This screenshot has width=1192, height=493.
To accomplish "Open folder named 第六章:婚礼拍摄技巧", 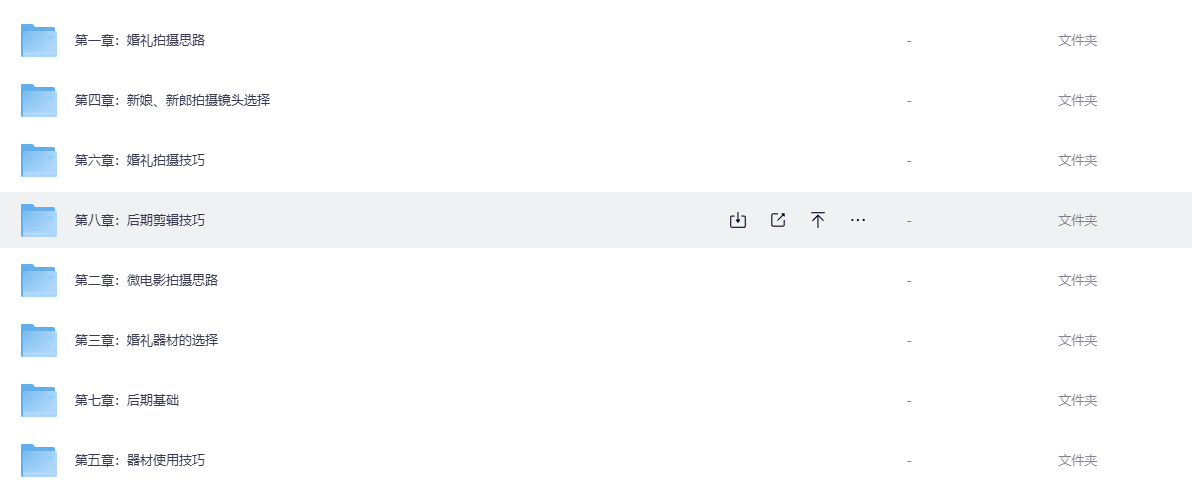I will pyautogui.click(x=140, y=161).
